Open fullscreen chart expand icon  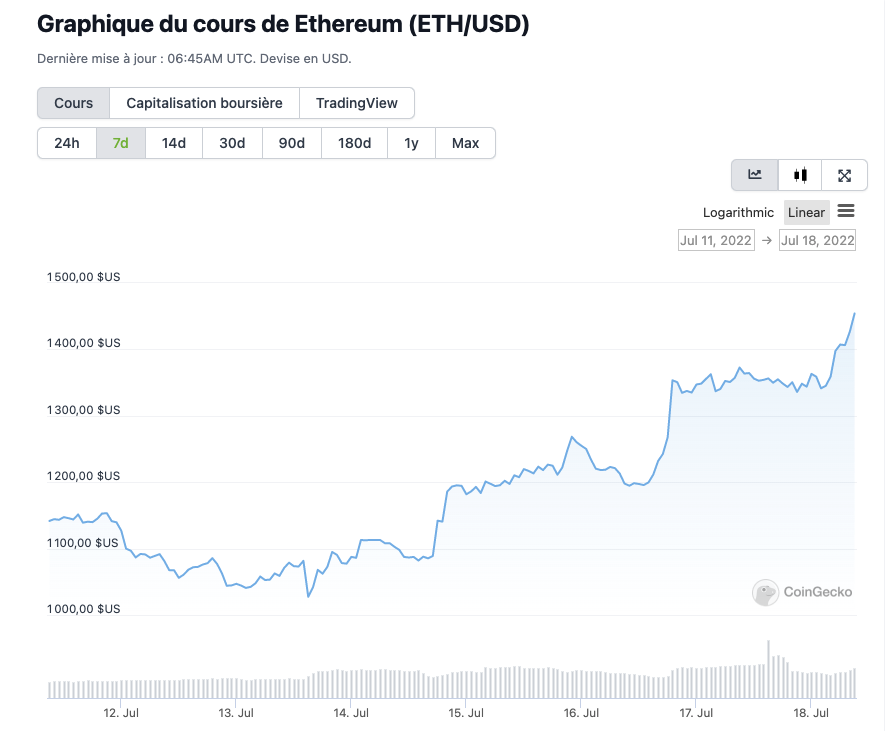(x=844, y=175)
